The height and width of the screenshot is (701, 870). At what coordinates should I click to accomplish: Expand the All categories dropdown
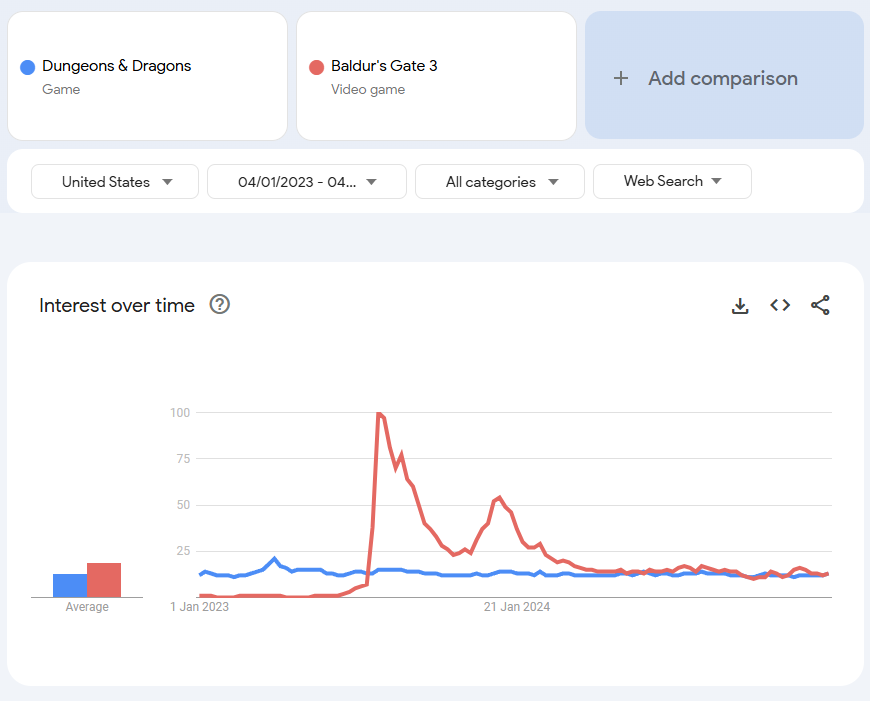tap(500, 182)
